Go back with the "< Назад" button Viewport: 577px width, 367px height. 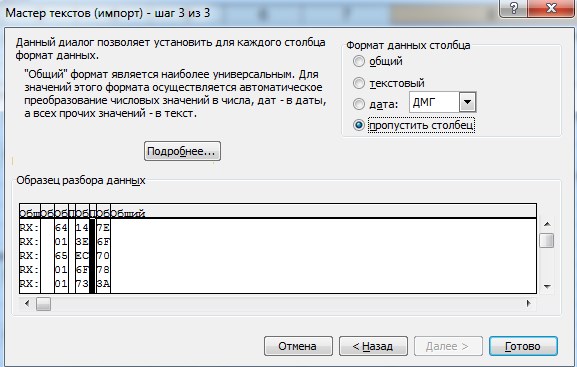point(373,346)
